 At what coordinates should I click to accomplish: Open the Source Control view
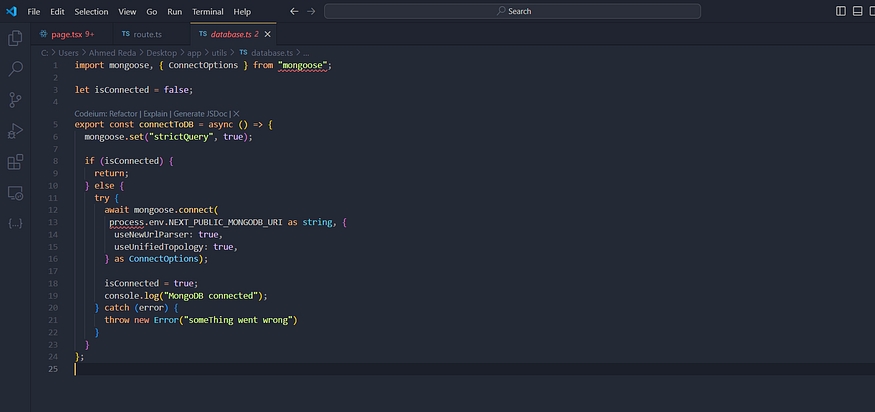tap(15, 100)
